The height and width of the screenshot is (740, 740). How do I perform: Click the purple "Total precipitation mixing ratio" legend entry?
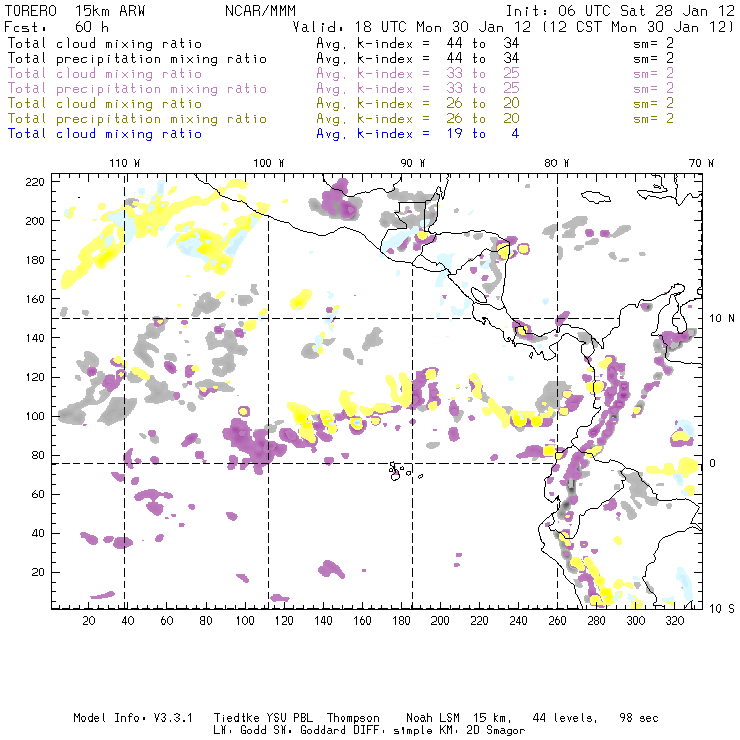point(137,89)
